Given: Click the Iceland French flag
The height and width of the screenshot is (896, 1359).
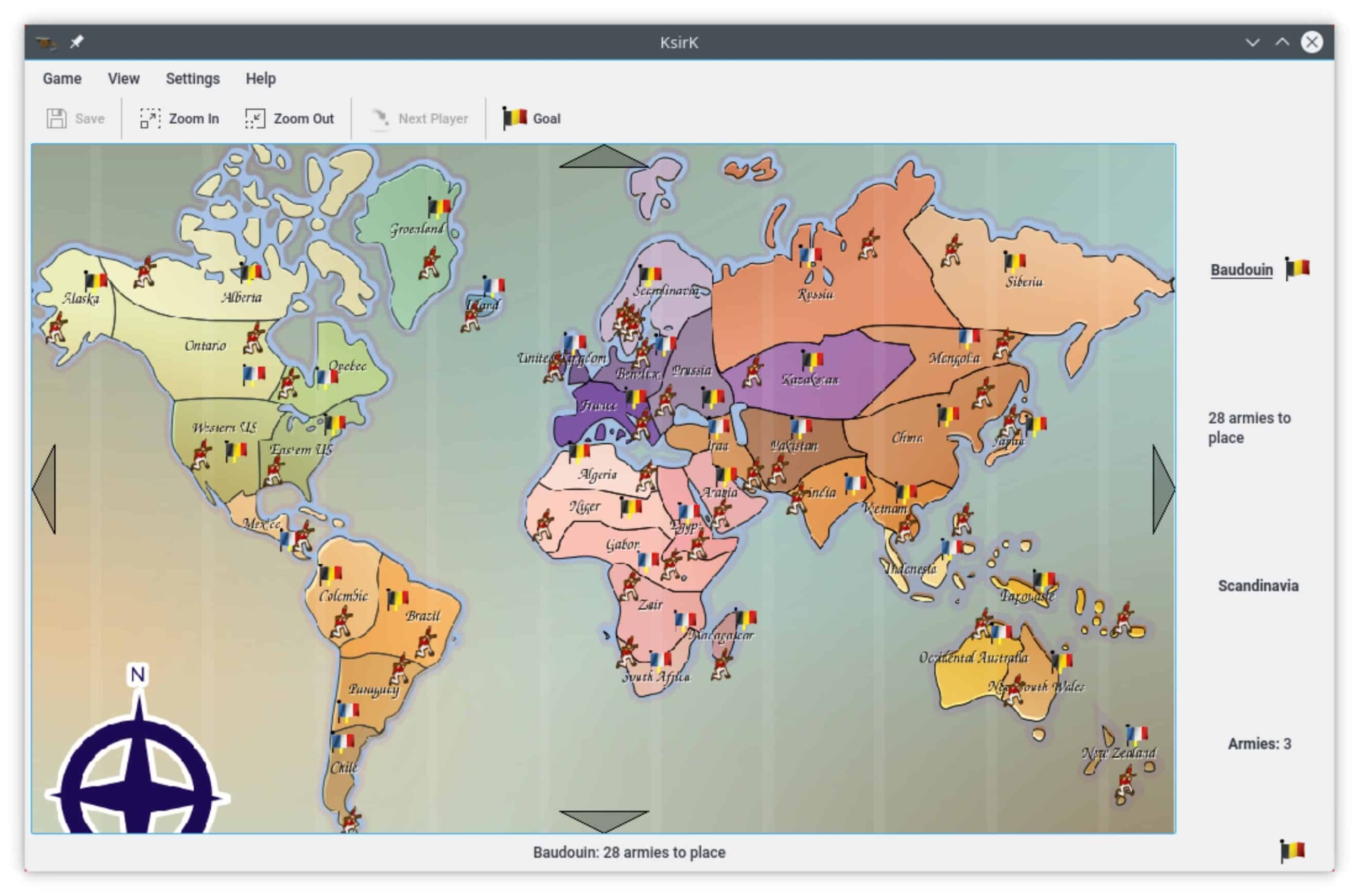Looking at the screenshot, I should point(493,286).
